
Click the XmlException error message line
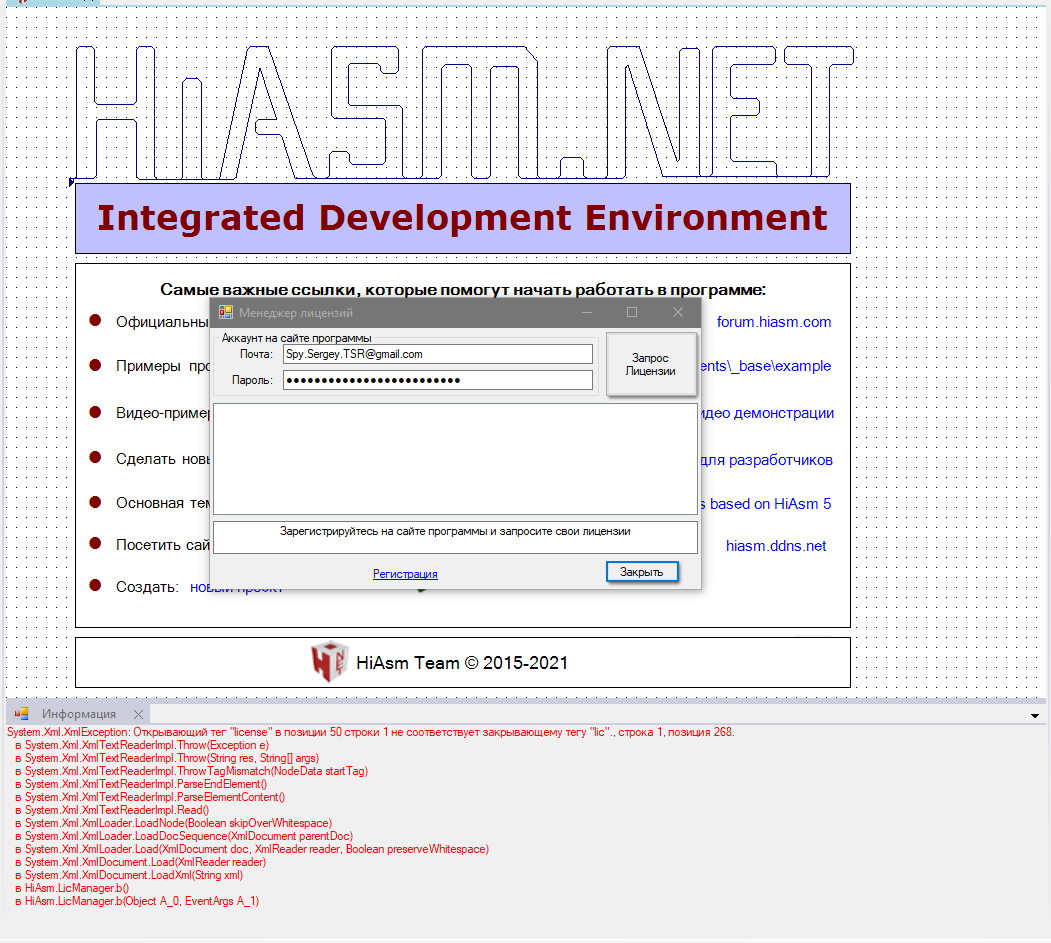click(x=370, y=732)
